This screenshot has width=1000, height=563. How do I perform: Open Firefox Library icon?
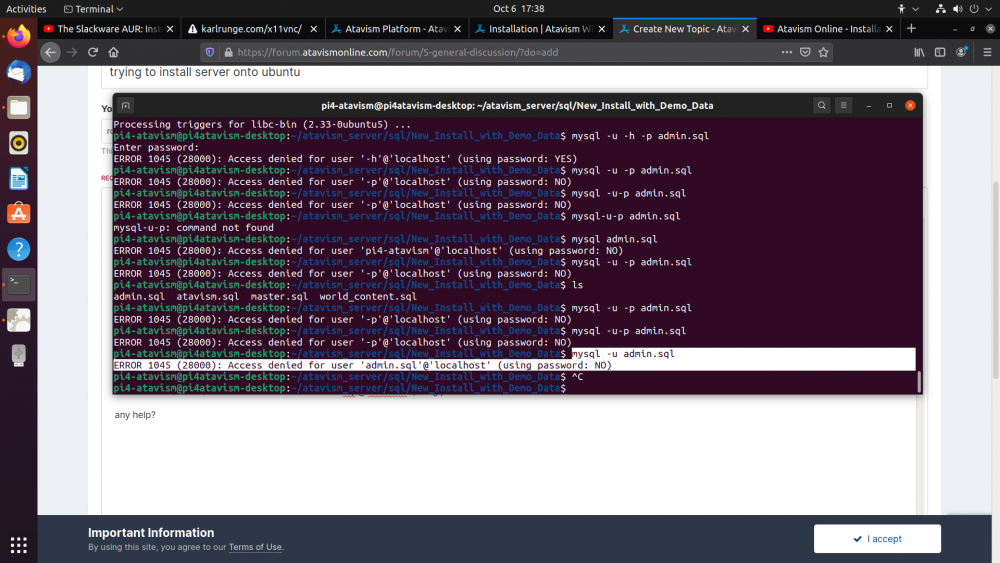(919, 52)
